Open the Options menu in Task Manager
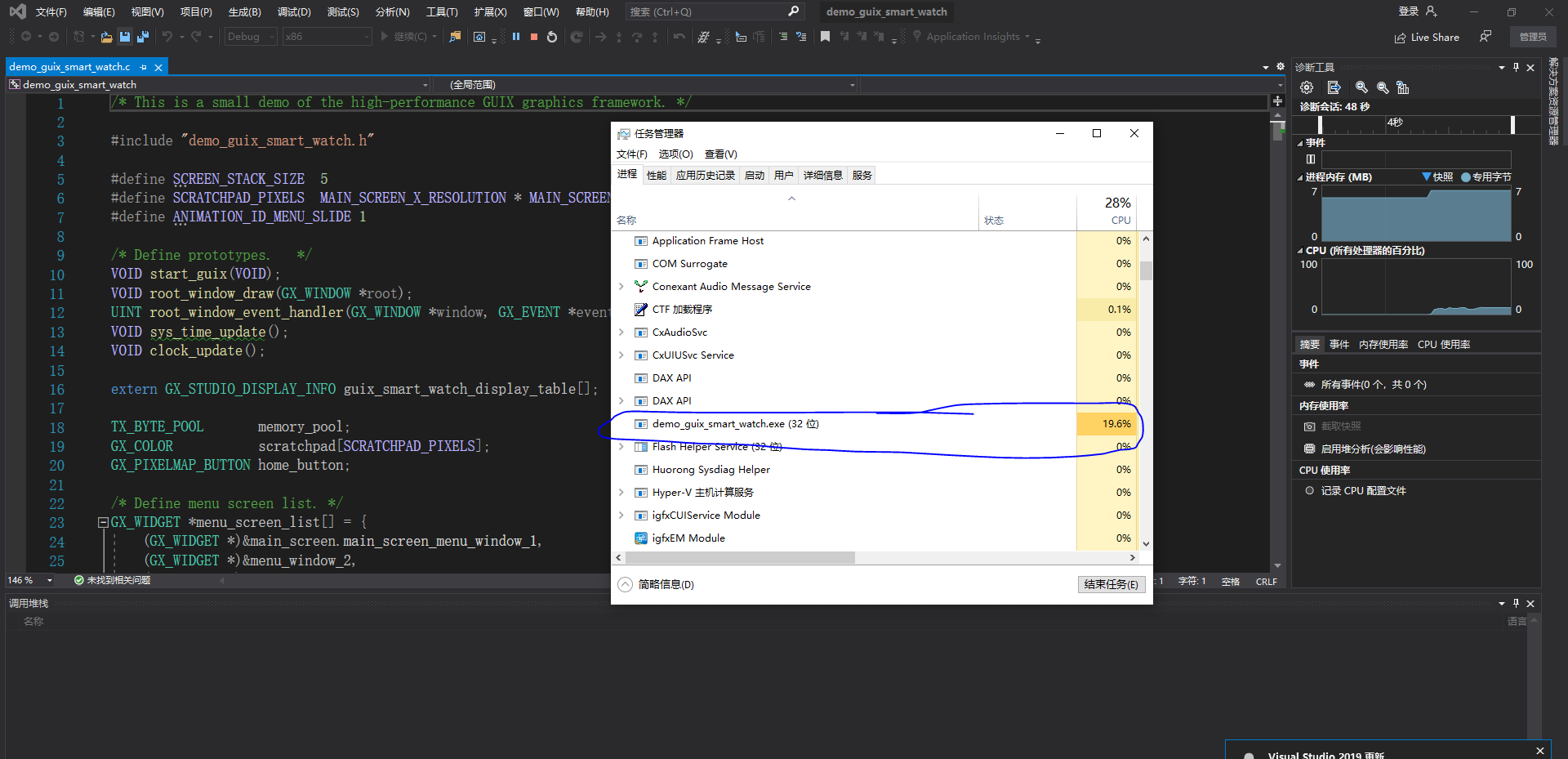This screenshot has height=759, width=1568. point(675,154)
